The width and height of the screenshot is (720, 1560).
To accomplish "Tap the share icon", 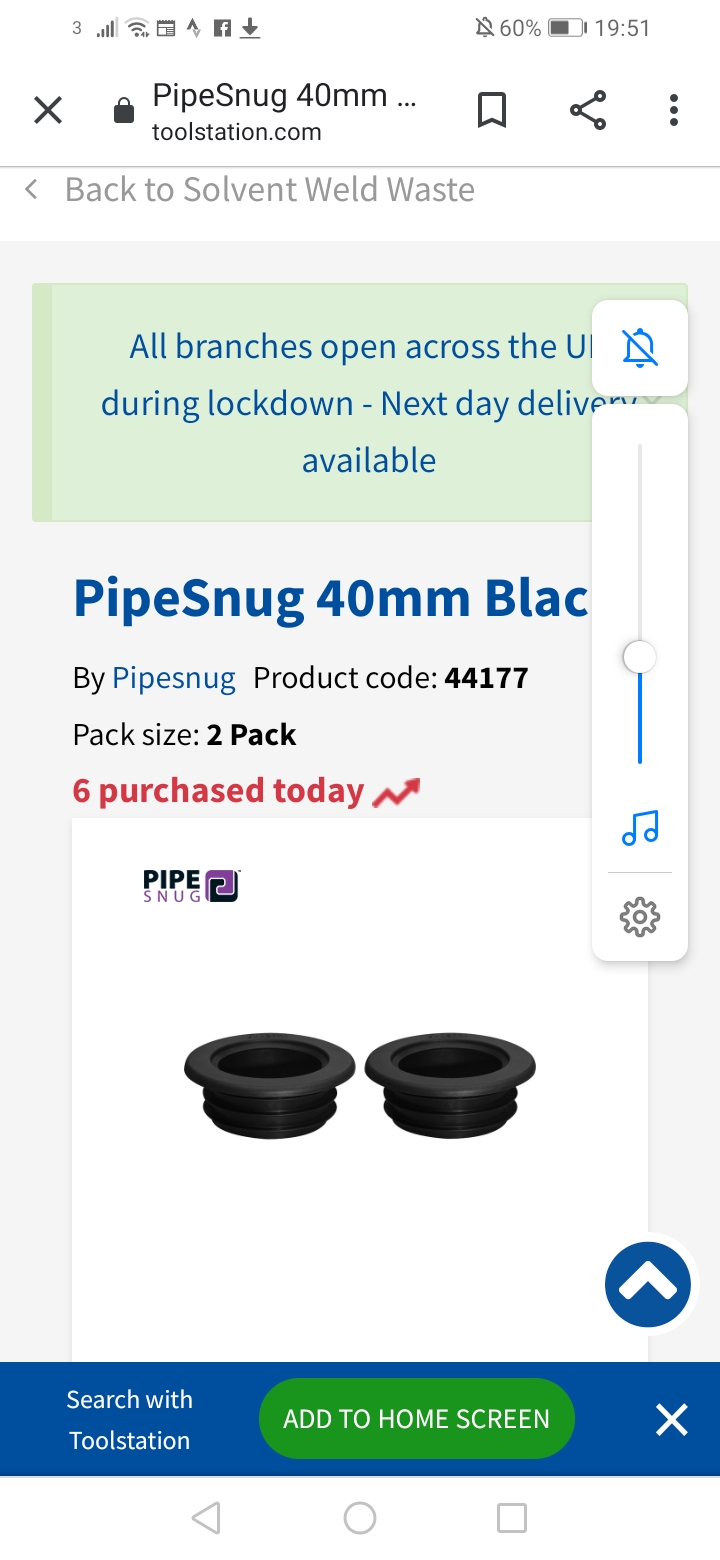I will [588, 111].
